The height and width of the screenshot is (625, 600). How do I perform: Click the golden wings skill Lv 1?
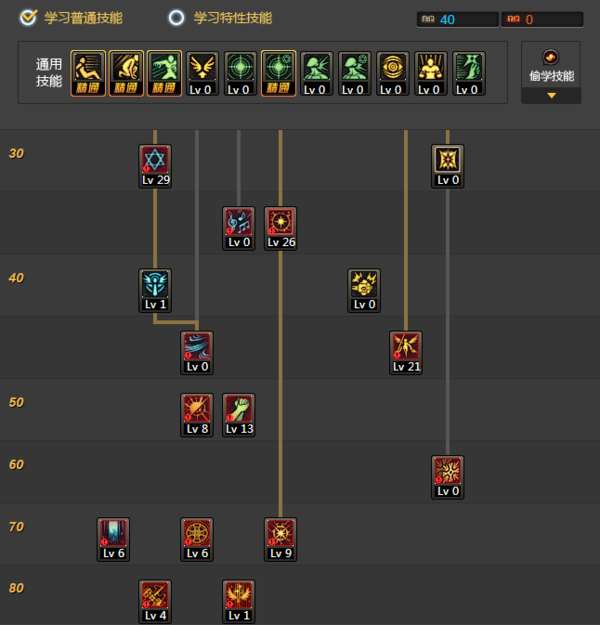238,601
